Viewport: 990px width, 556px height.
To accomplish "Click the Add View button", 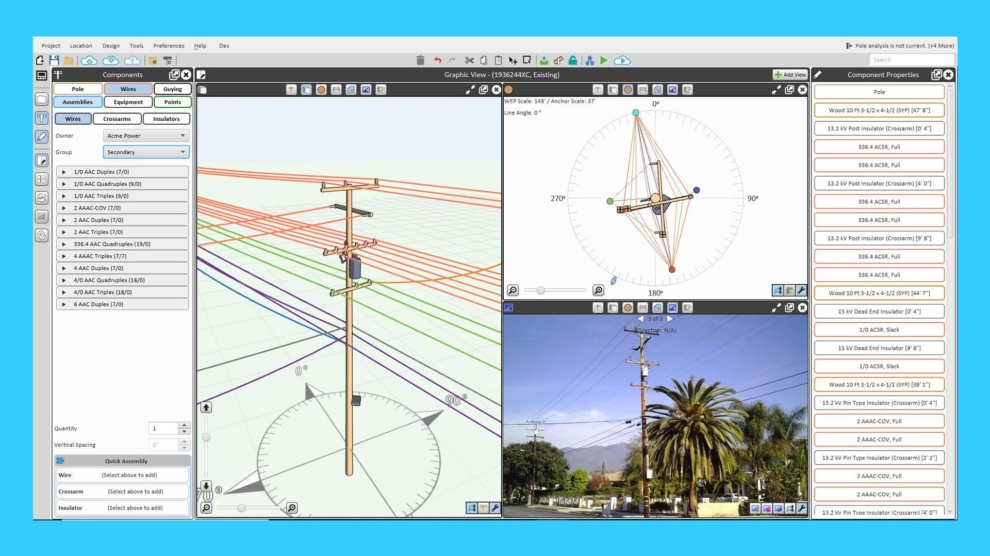I will [790, 75].
